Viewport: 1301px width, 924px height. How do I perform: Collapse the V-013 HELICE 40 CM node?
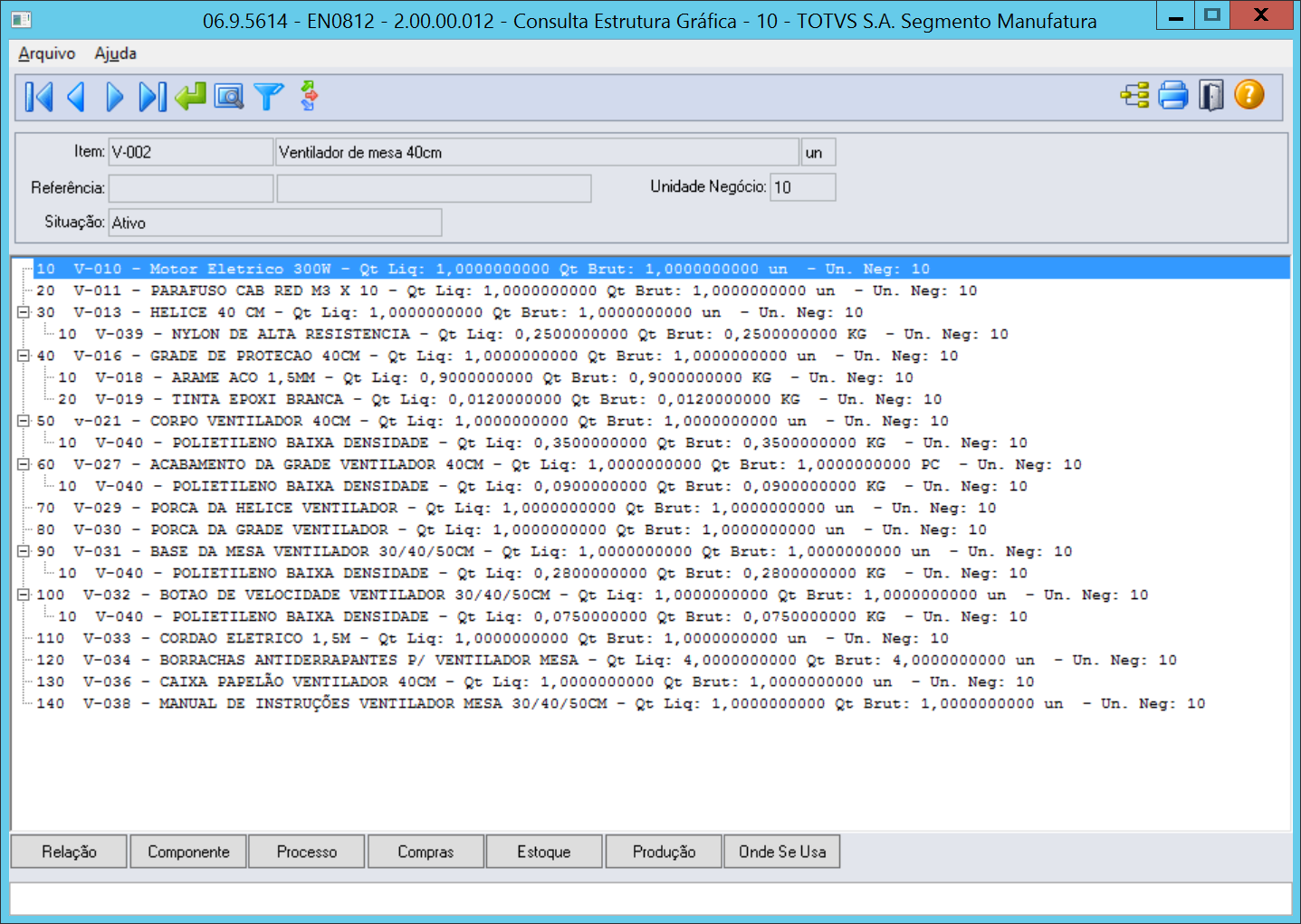point(24,312)
